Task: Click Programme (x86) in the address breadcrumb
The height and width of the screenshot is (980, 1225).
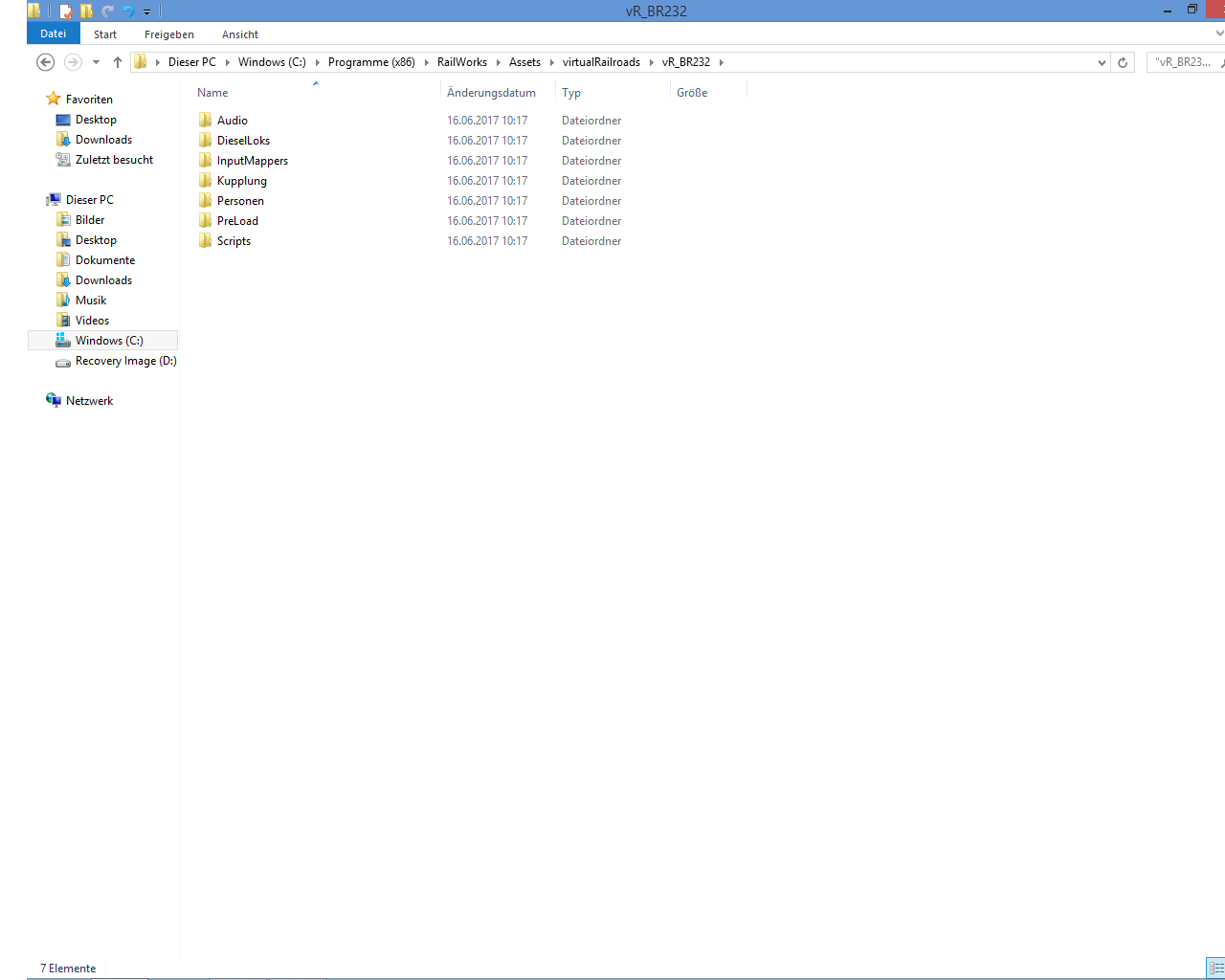Action: click(371, 62)
